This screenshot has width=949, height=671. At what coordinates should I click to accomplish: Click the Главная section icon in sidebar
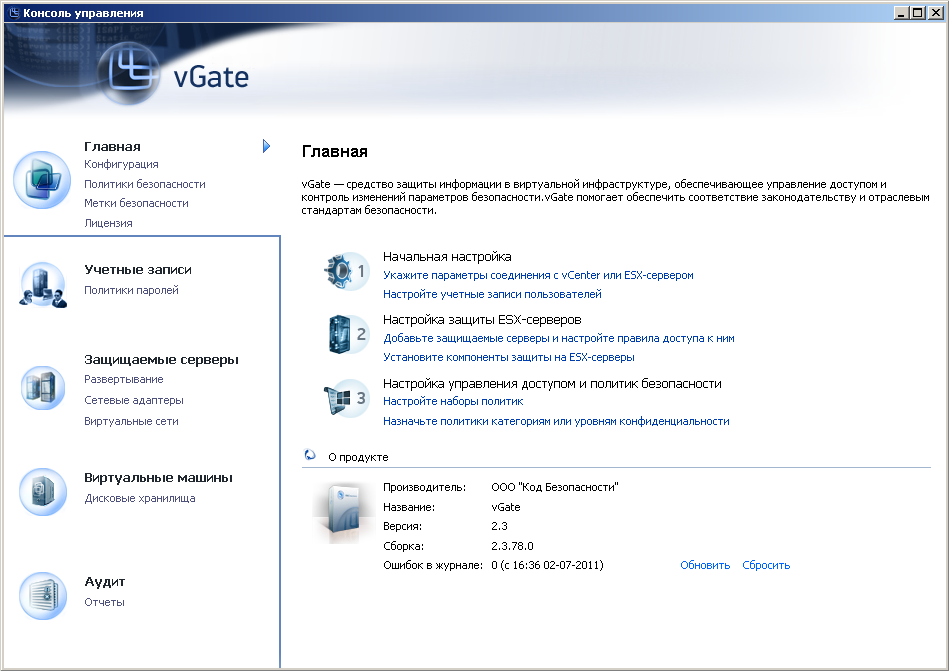pyautogui.click(x=42, y=180)
